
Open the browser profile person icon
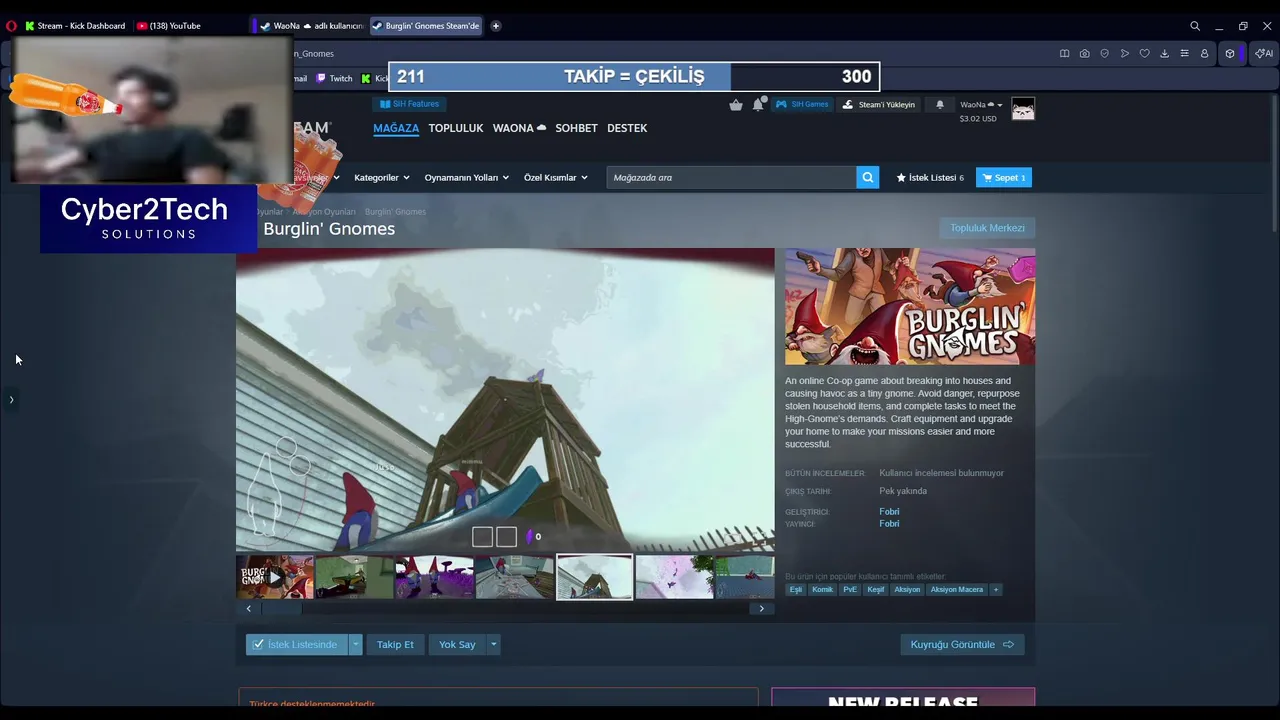point(1204,53)
